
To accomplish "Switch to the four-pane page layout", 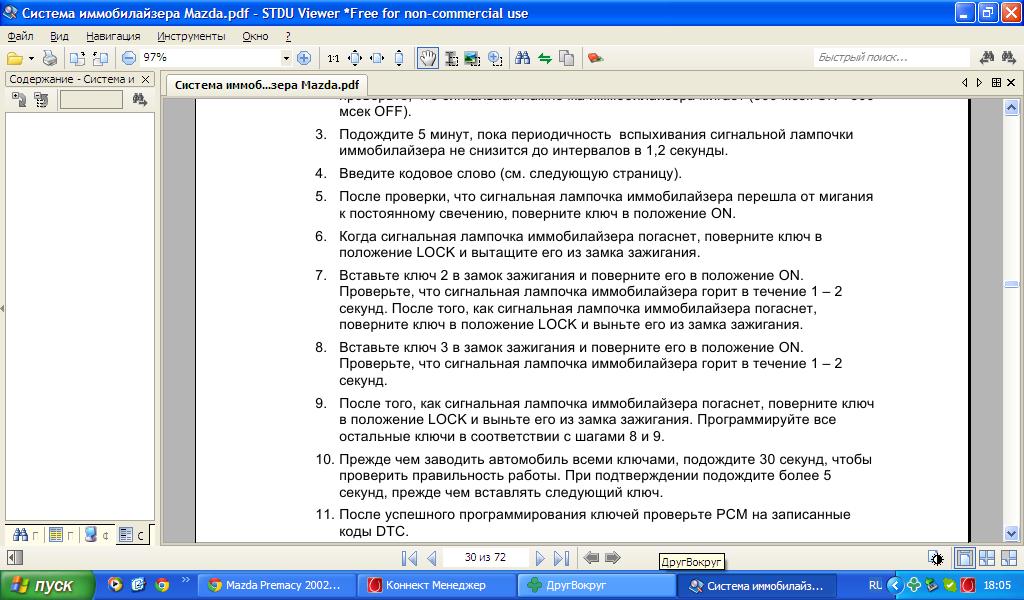I will (1009, 558).
